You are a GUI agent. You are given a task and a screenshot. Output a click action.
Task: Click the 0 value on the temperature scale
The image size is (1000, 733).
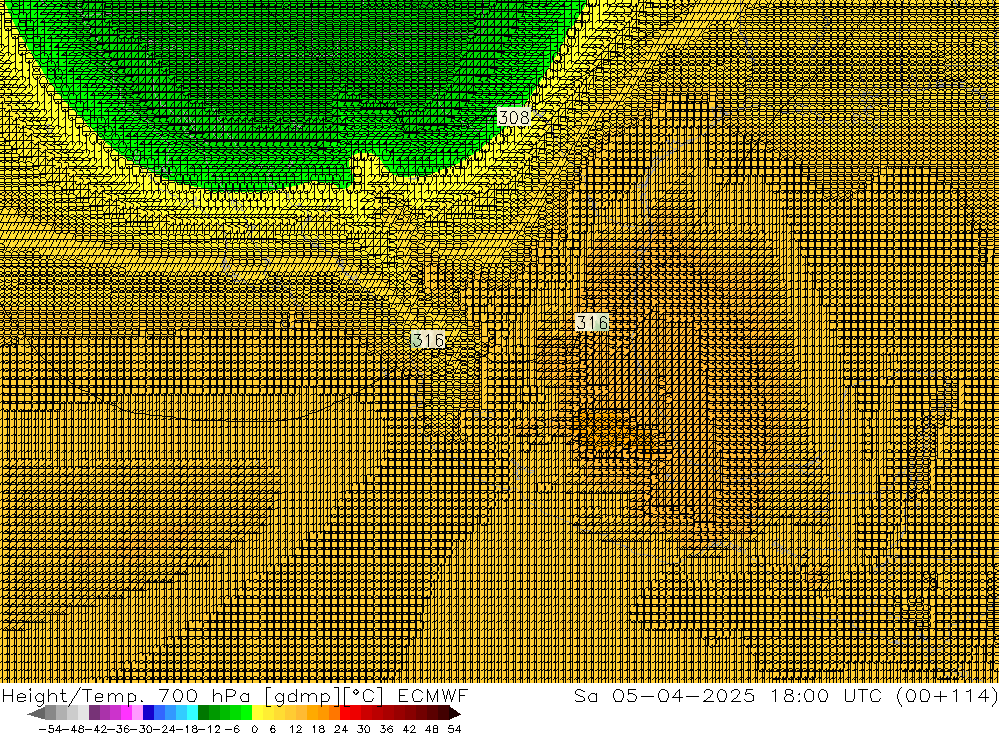254,729
